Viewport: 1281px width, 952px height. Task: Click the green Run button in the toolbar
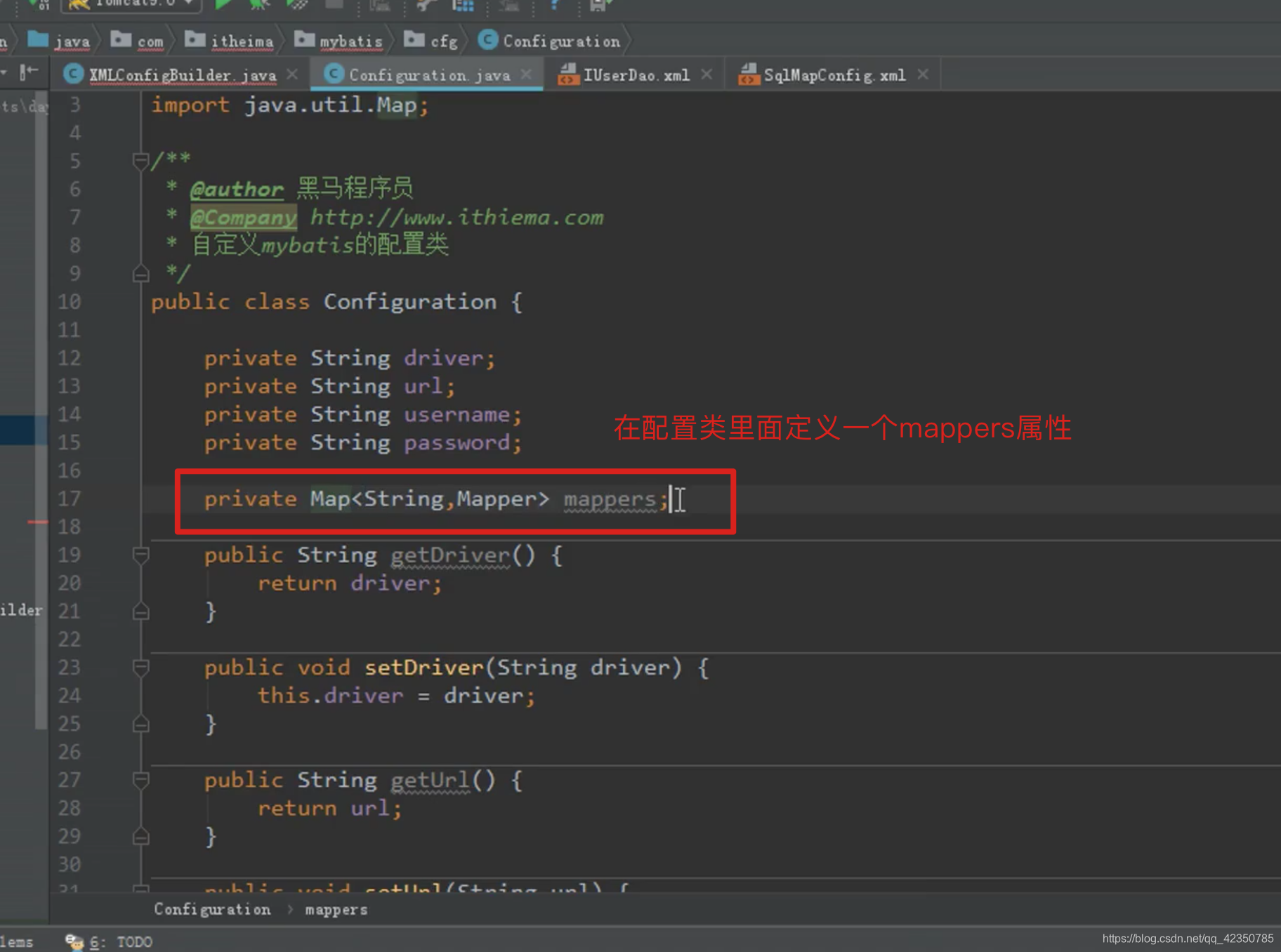pyautogui.click(x=223, y=4)
